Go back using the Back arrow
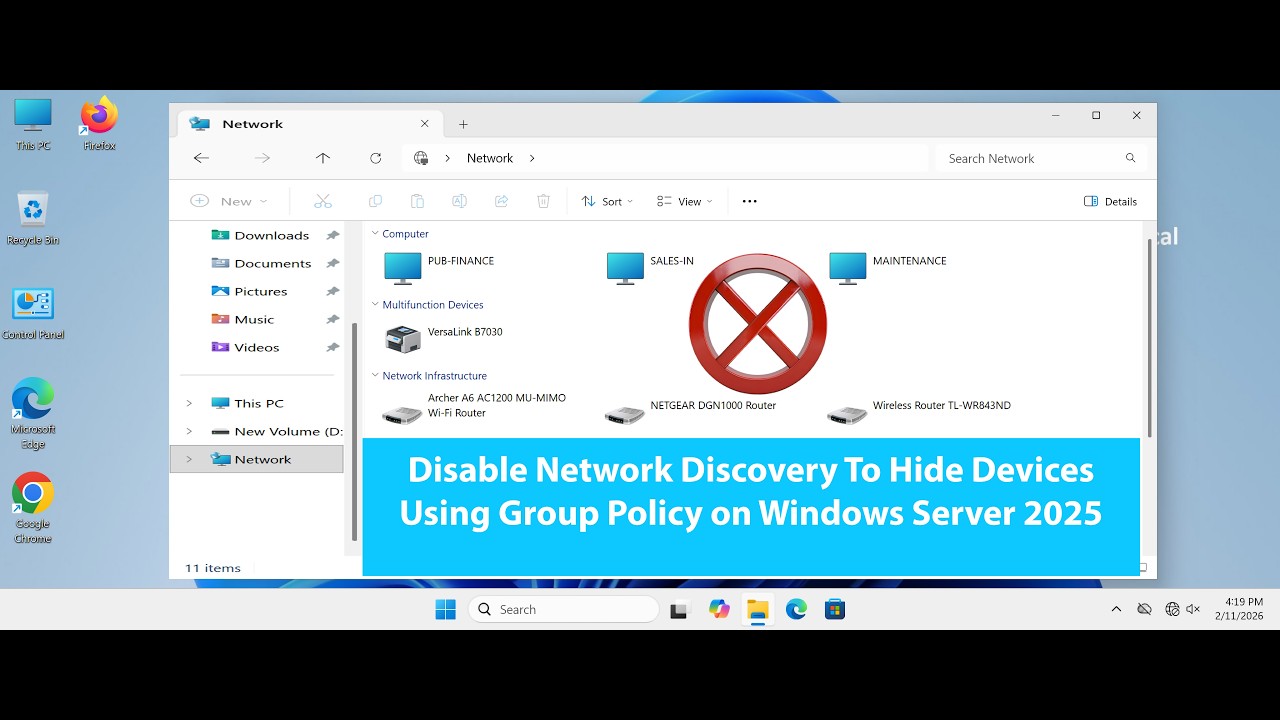1280x720 pixels. coord(201,158)
